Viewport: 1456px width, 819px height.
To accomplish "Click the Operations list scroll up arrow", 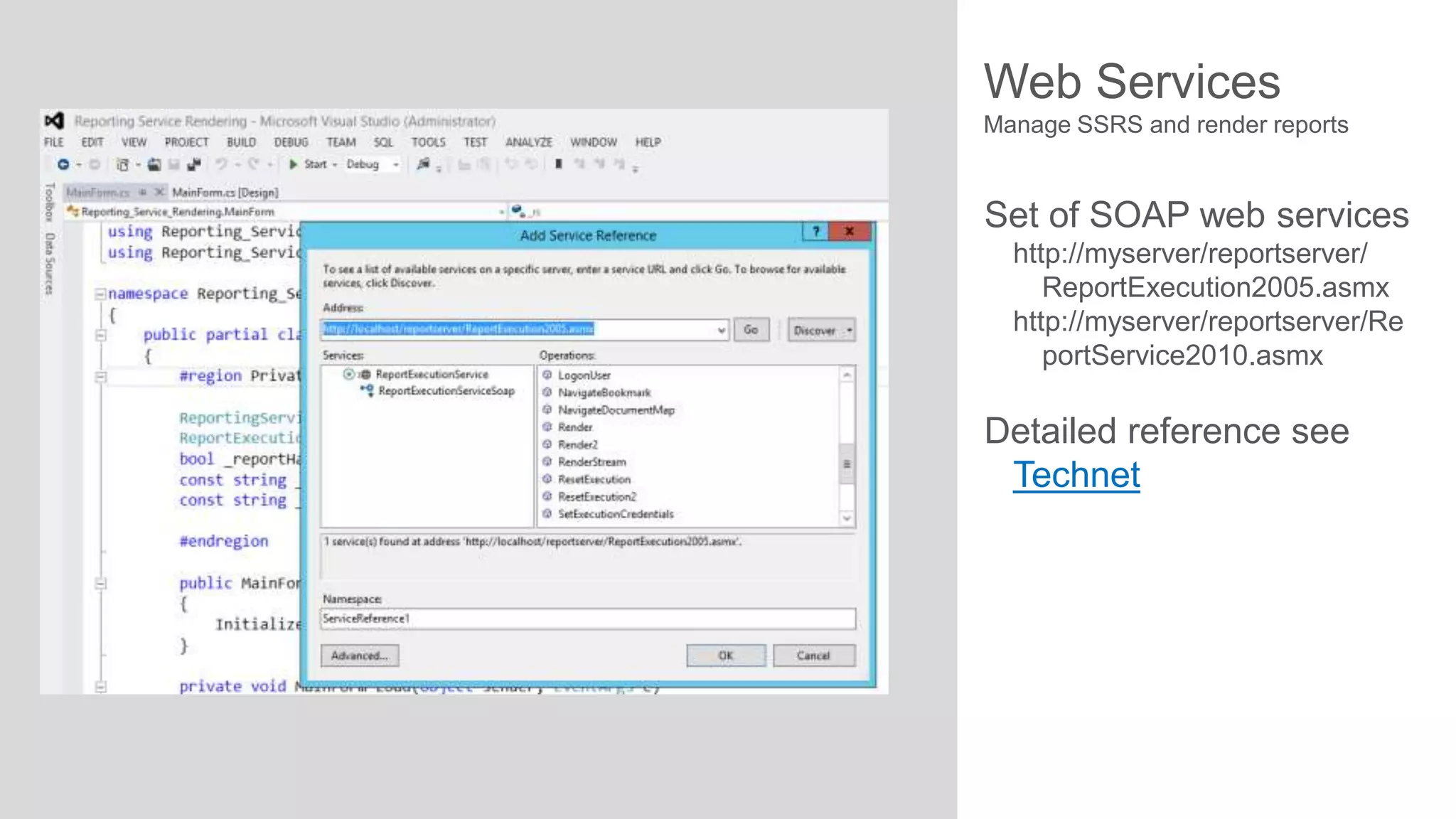I will tap(847, 374).
